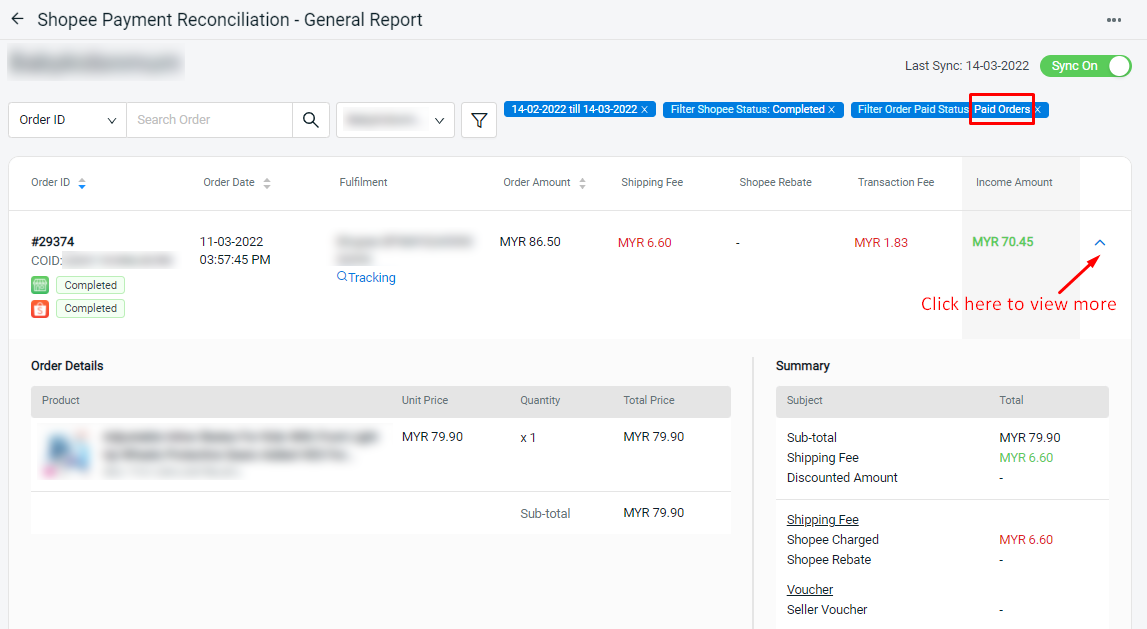The image size is (1147, 629).
Task: Click the back arrow beside the report title
Action: pos(16,19)
